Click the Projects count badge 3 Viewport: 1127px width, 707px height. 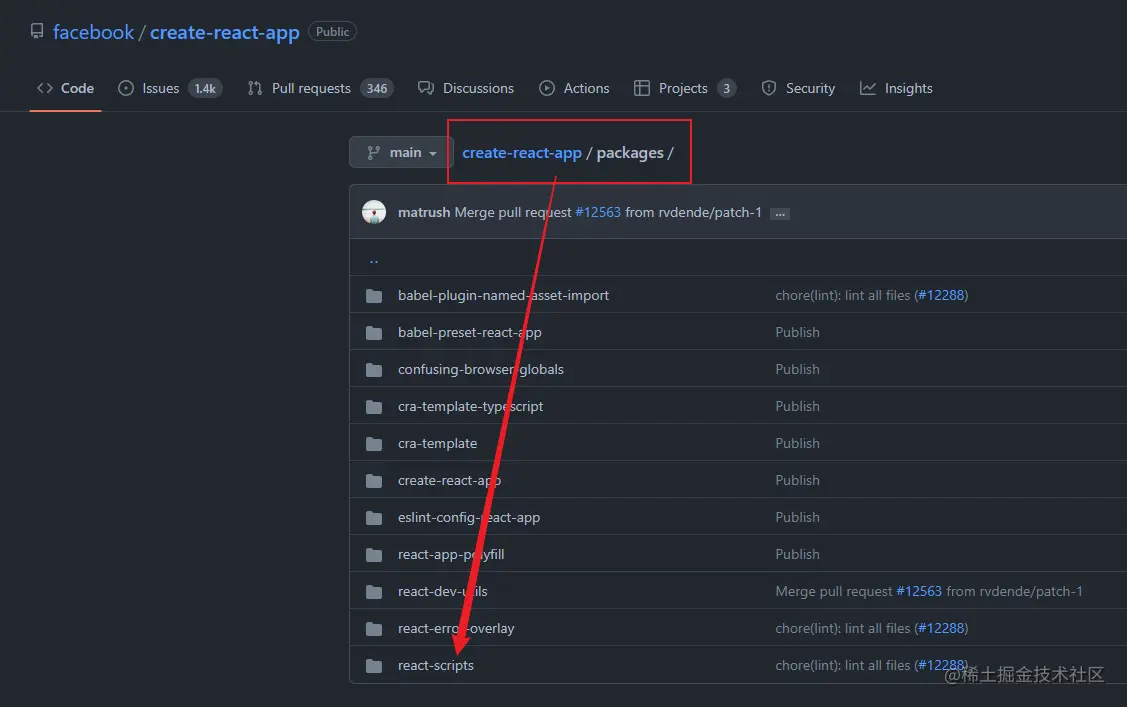[x=727, y=88]
